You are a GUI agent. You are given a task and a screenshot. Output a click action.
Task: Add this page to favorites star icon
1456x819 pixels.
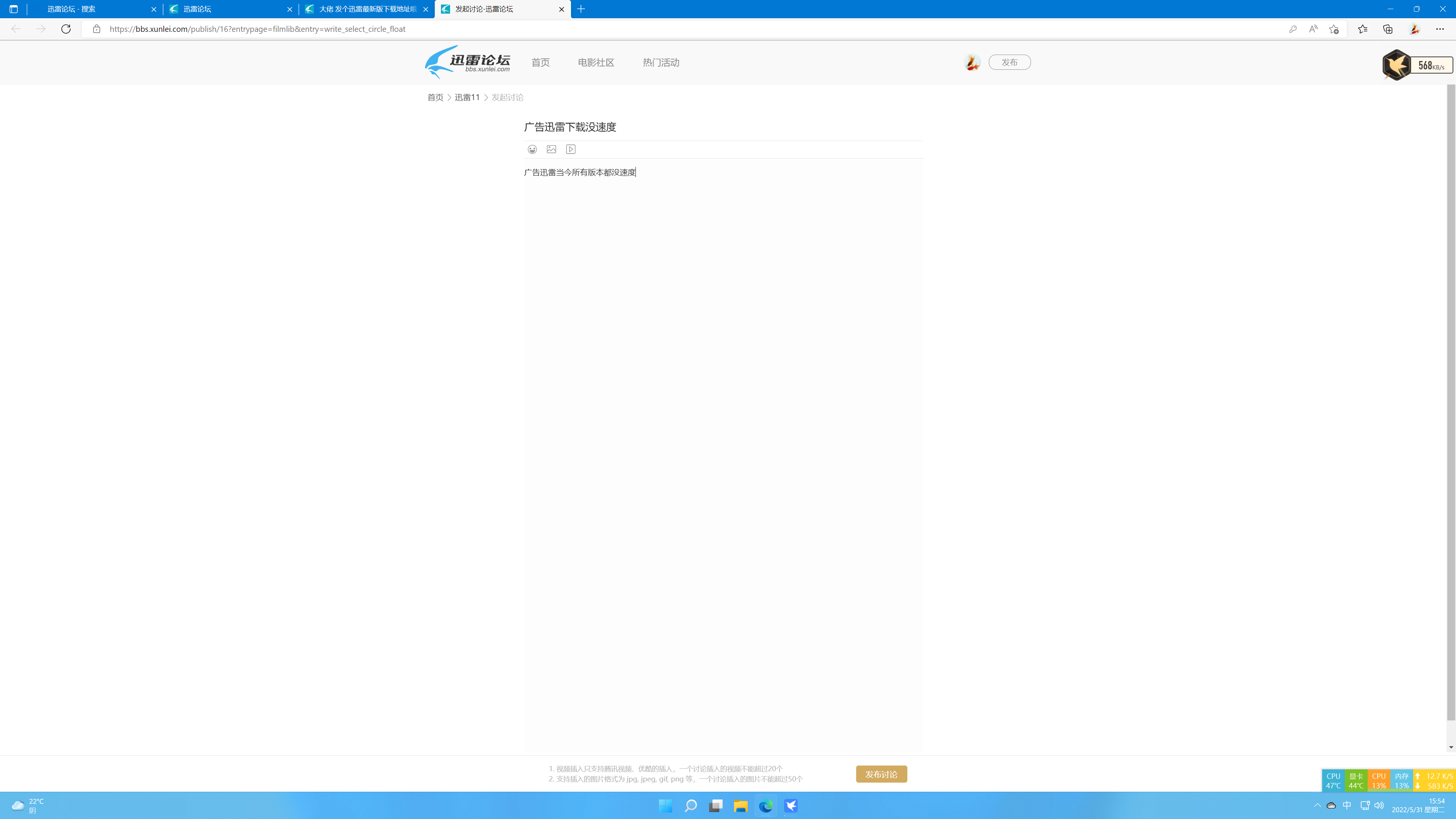(x=1334, y=29)
